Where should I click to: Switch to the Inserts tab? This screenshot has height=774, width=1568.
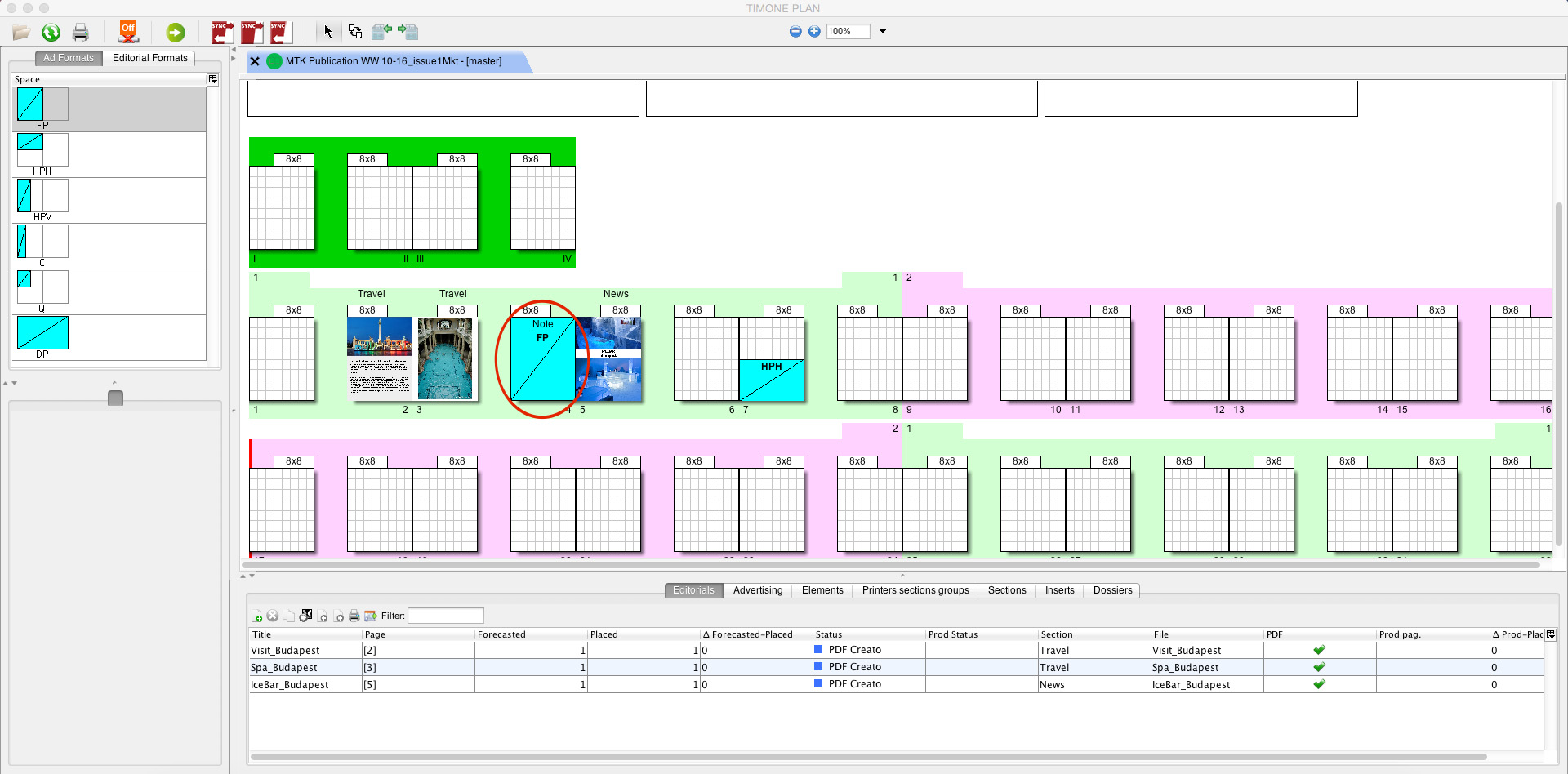coord(1060,590)
